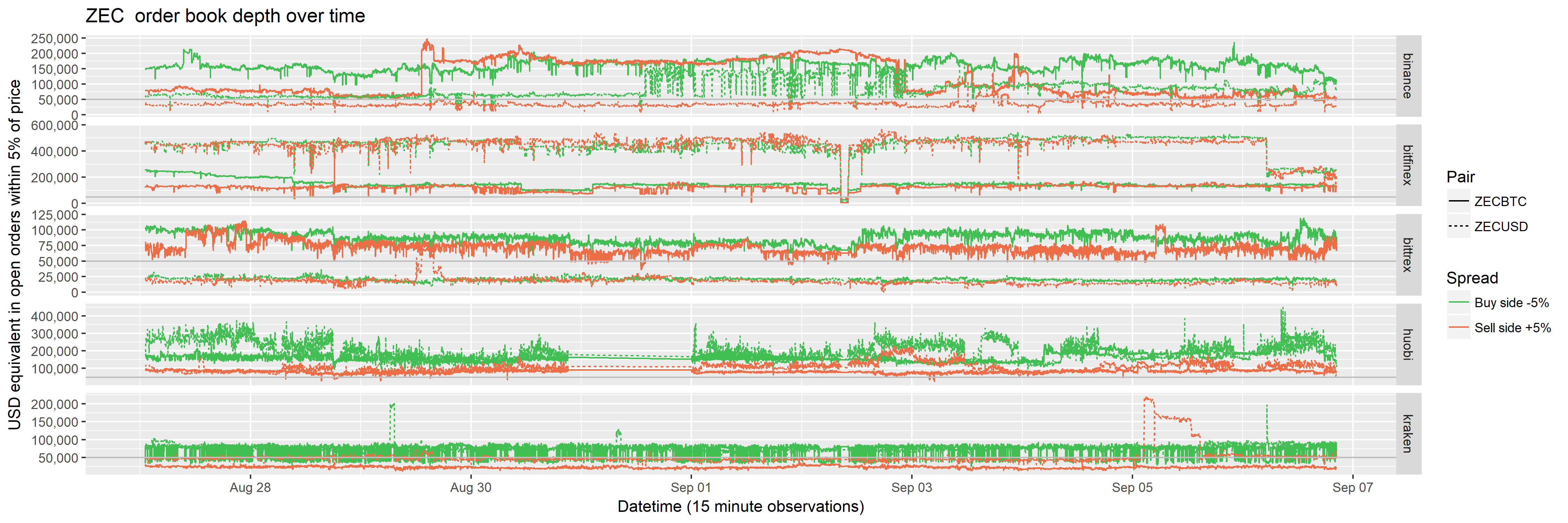
Task: Select the ZECBTC solid line legend key
Action: click(1459, 202)
